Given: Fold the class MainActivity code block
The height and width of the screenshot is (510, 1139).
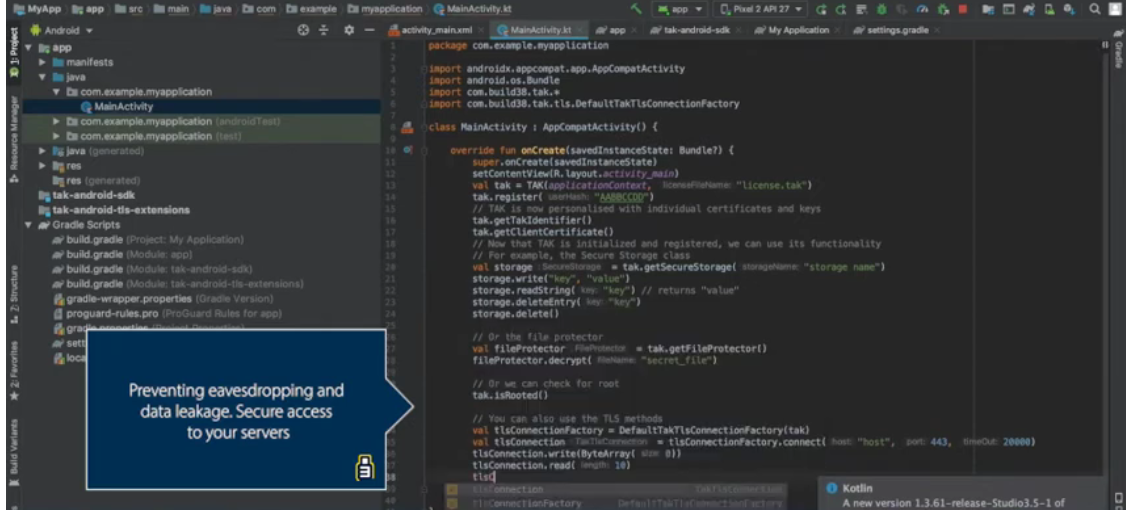Looking at the screenshot, I should coord(424,127).
